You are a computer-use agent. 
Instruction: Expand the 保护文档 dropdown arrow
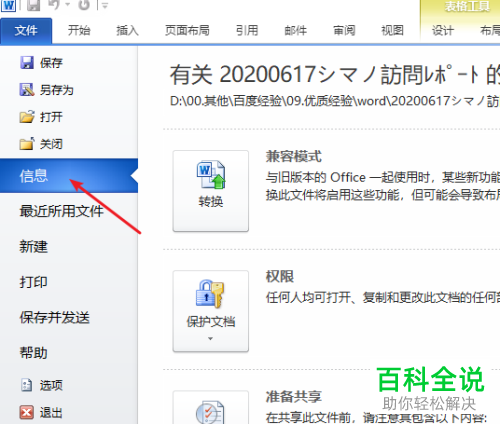(x=210, y=339)
